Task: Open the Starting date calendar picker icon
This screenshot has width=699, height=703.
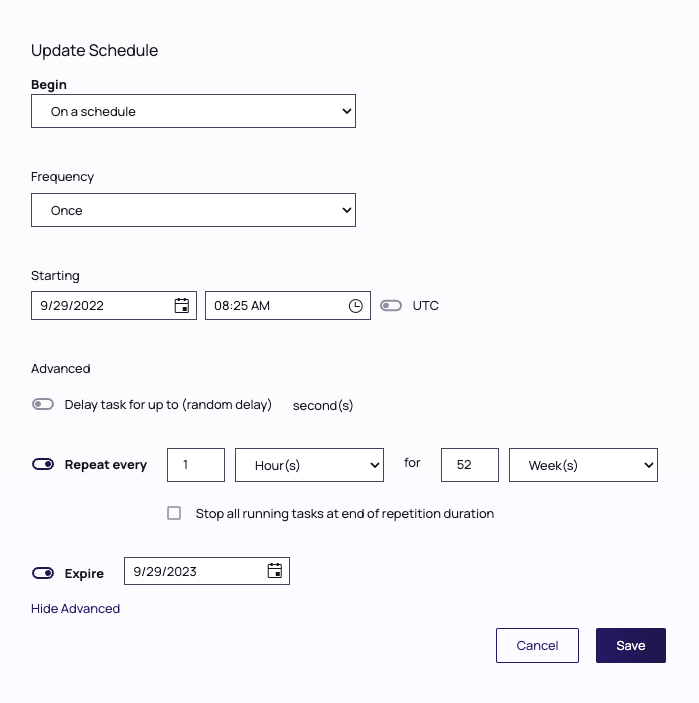Action: pyautogui.click(x=182, y=306)
